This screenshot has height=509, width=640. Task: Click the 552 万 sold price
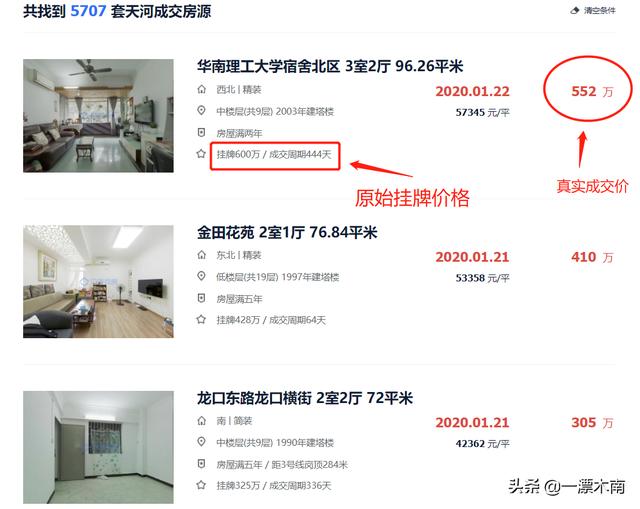pos(592,91)
